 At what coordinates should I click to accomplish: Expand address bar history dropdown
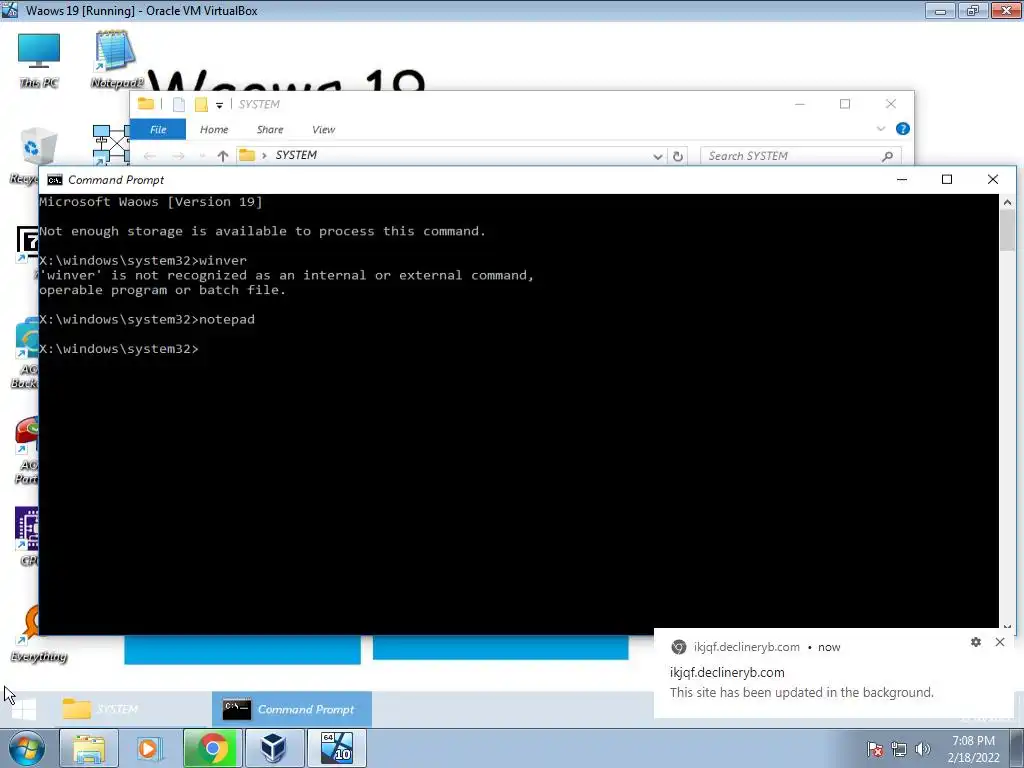click(658, 157)
